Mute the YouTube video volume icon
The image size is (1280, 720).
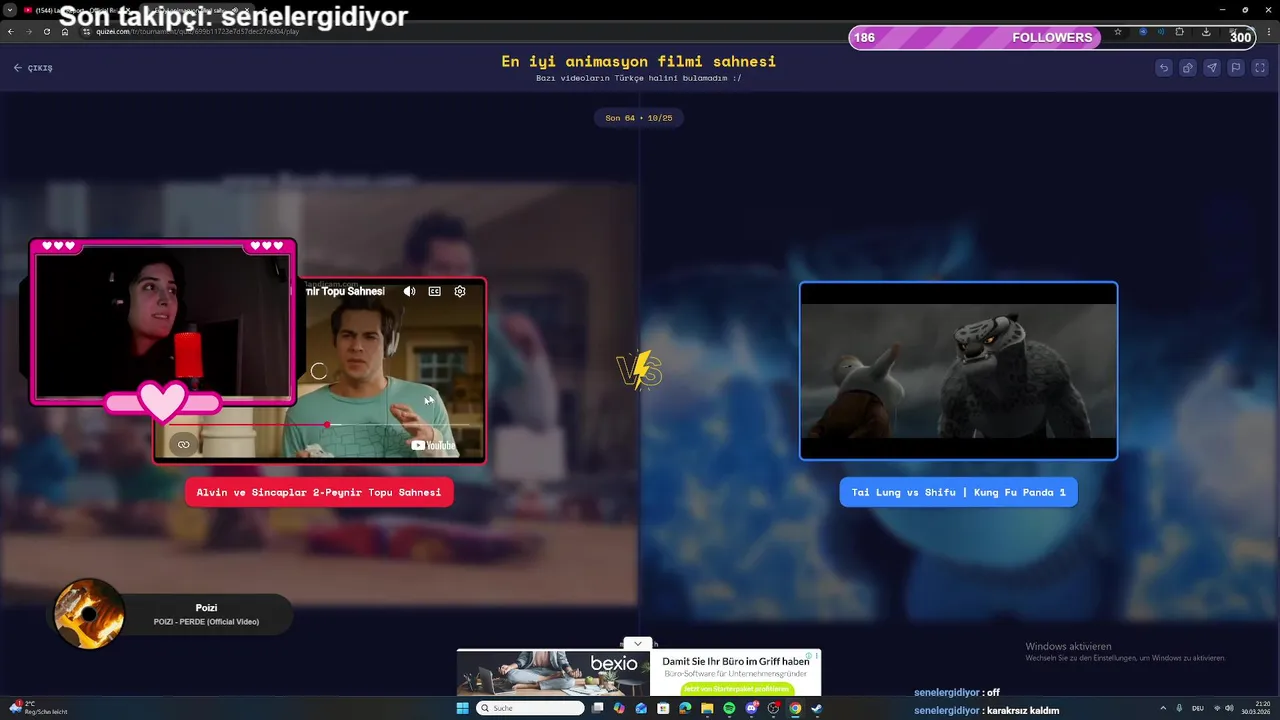coord(409,291)
